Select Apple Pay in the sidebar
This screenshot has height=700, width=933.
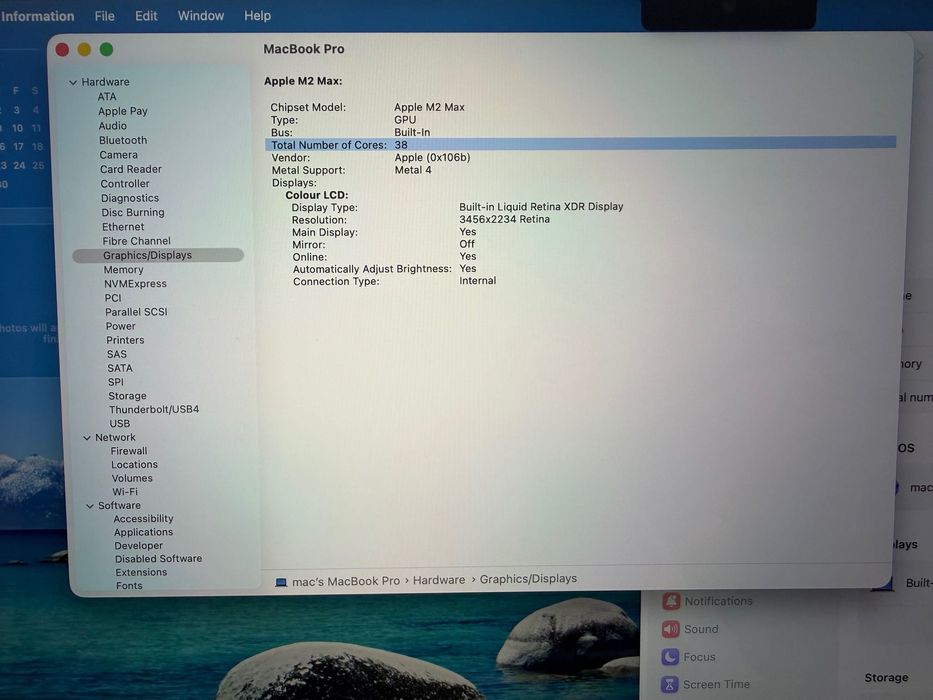(123, 111)
